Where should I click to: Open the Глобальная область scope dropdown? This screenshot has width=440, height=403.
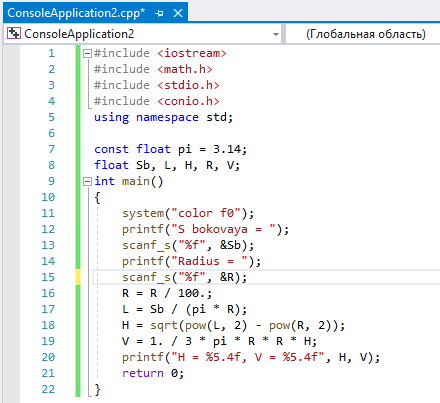click(x=363, y=34)
